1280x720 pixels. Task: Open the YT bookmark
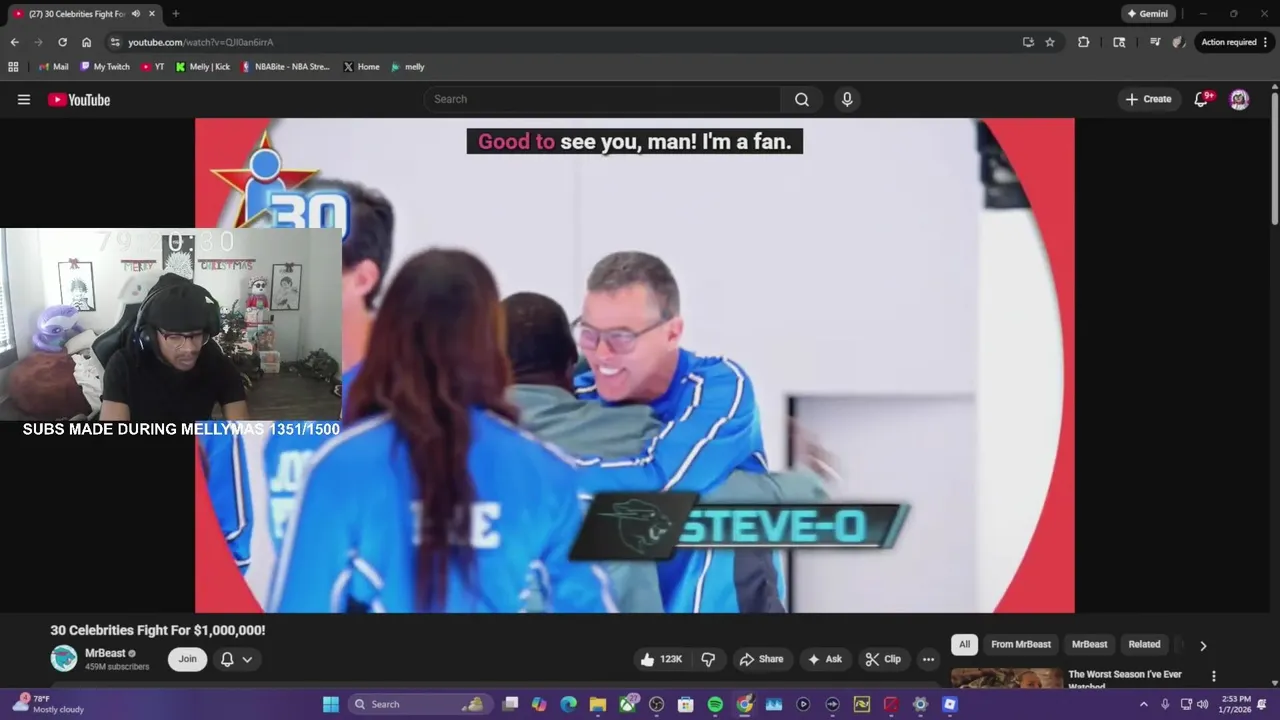coord(153,67)
